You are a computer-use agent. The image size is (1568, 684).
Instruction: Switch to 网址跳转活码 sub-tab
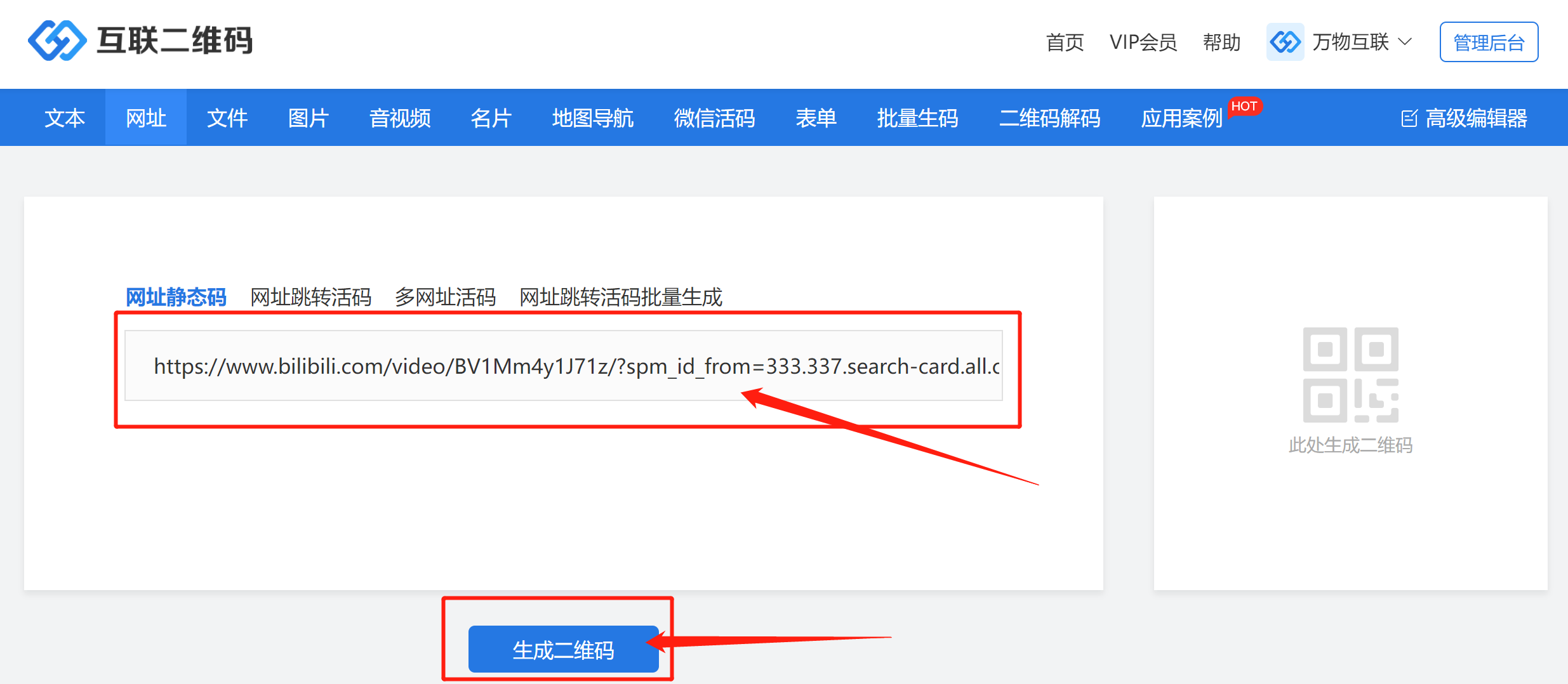(x=311, y=297)
